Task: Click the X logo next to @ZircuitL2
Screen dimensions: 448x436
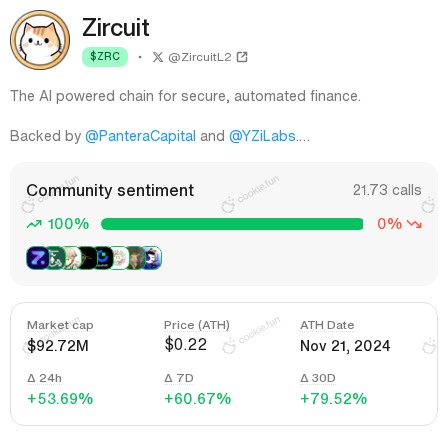Action: [x=158, y=57]
